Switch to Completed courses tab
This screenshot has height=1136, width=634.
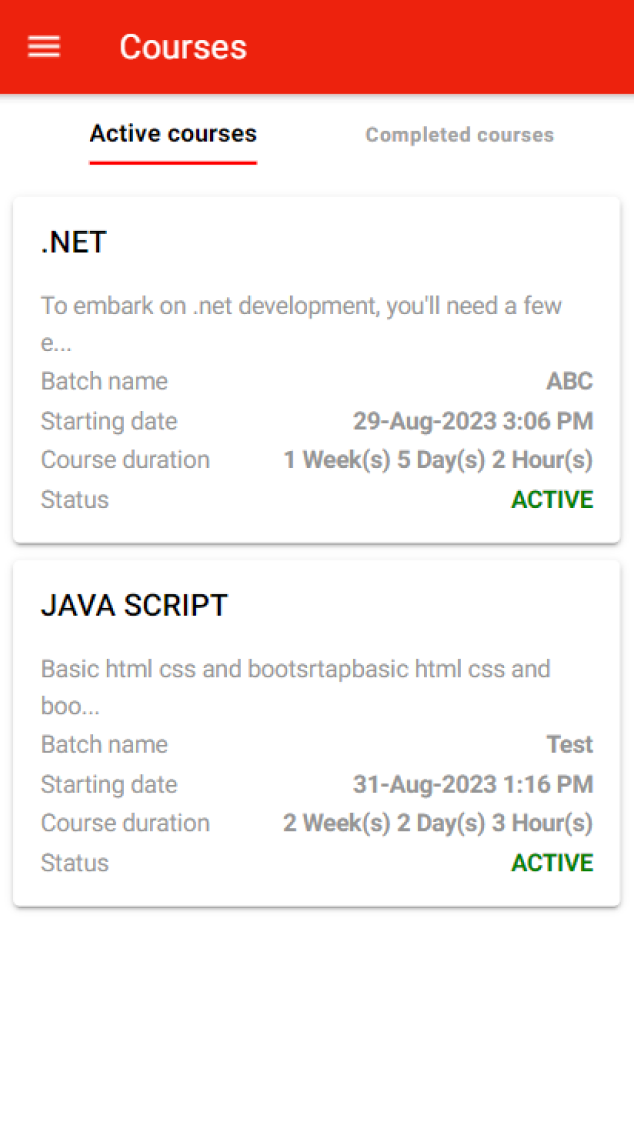(459, 135)
